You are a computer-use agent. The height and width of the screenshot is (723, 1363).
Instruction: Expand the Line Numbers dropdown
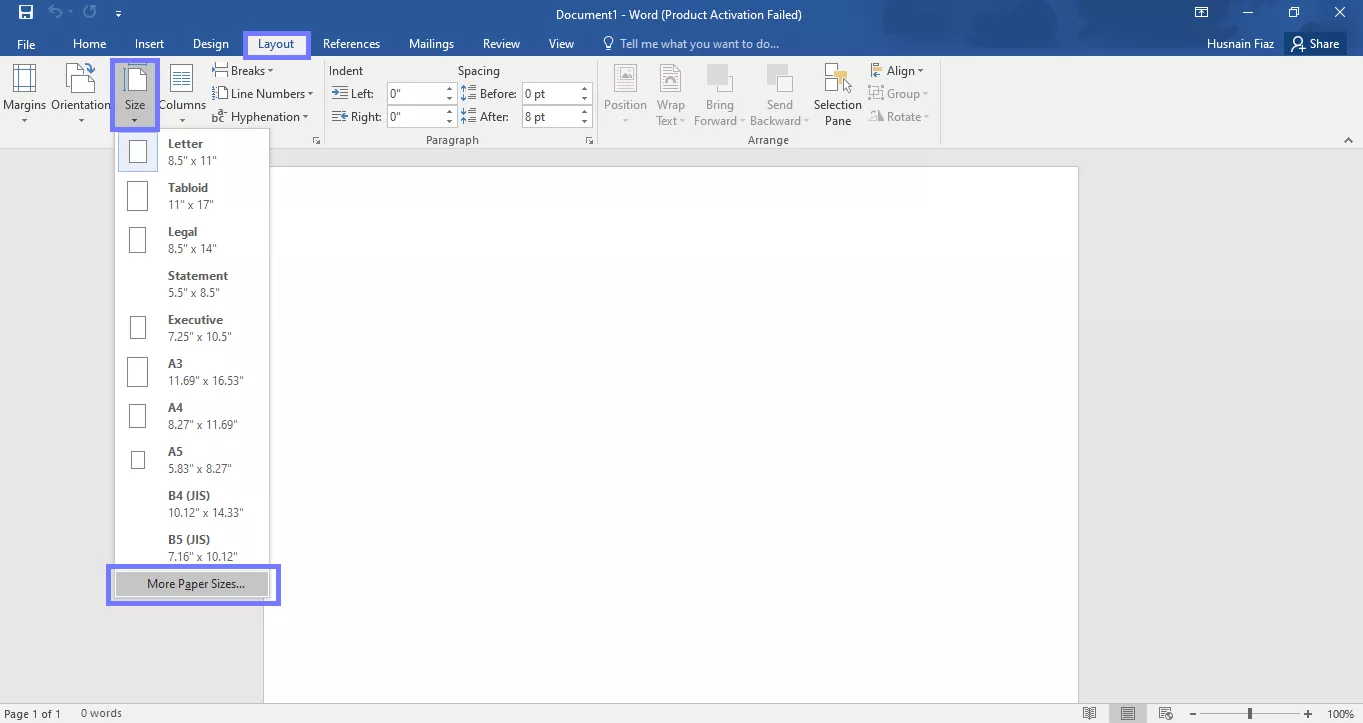263,94
